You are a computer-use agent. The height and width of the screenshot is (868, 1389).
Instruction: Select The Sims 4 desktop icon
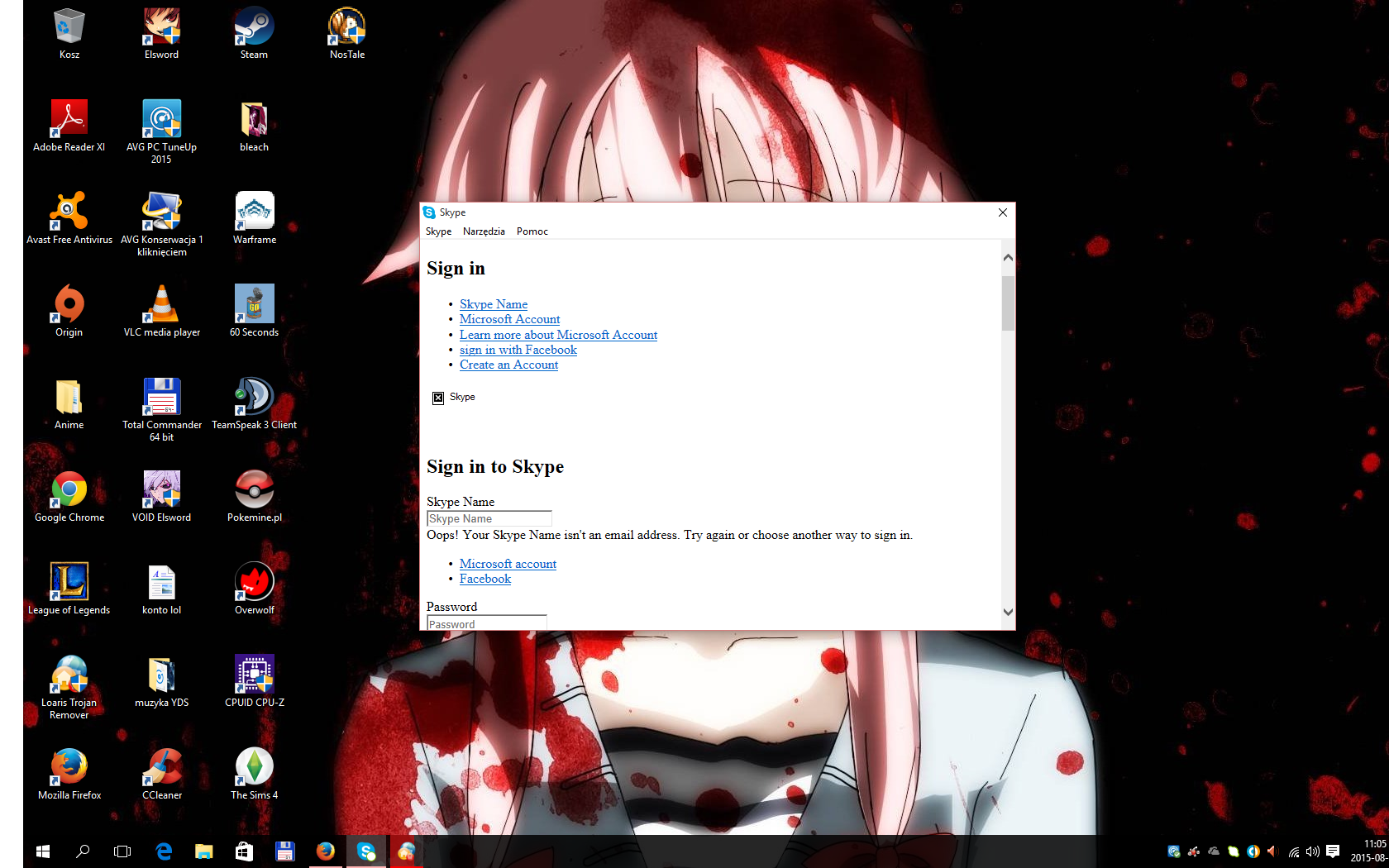[254, 774]
